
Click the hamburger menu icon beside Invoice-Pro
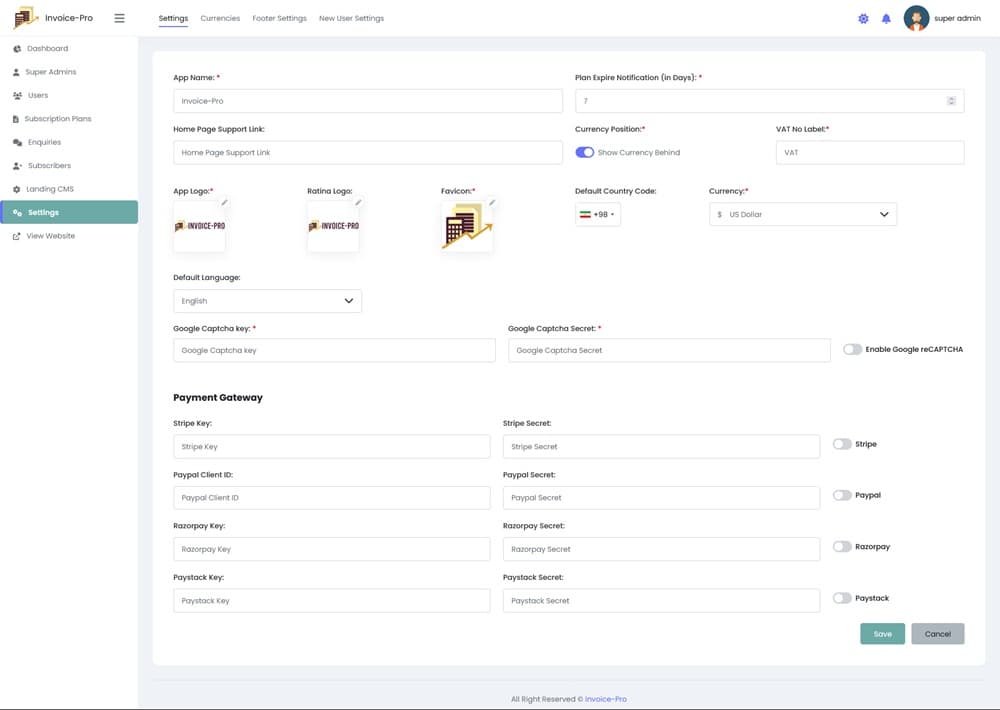click(x=119, y=18)
